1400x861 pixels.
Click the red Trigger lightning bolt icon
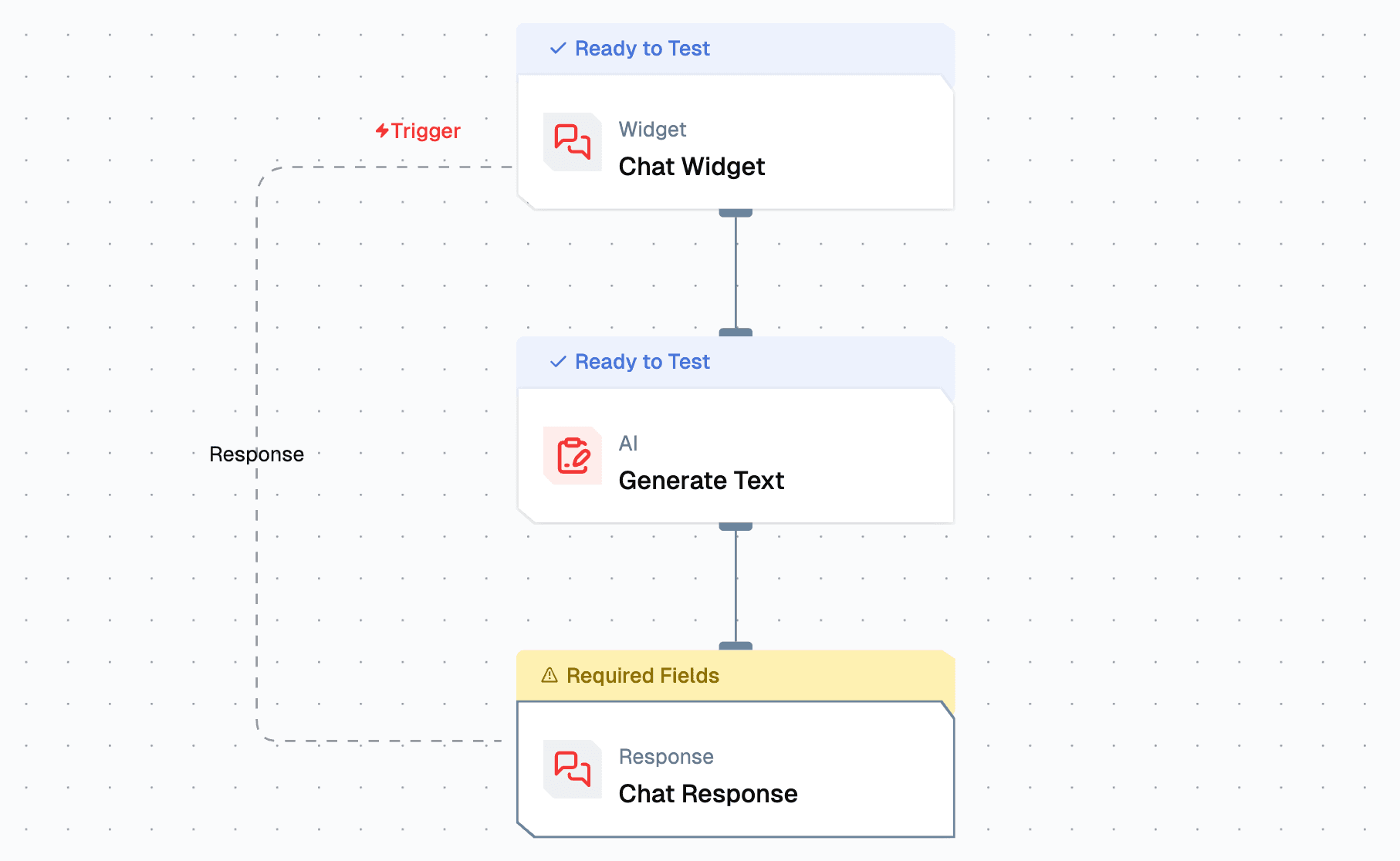(382, 131)
